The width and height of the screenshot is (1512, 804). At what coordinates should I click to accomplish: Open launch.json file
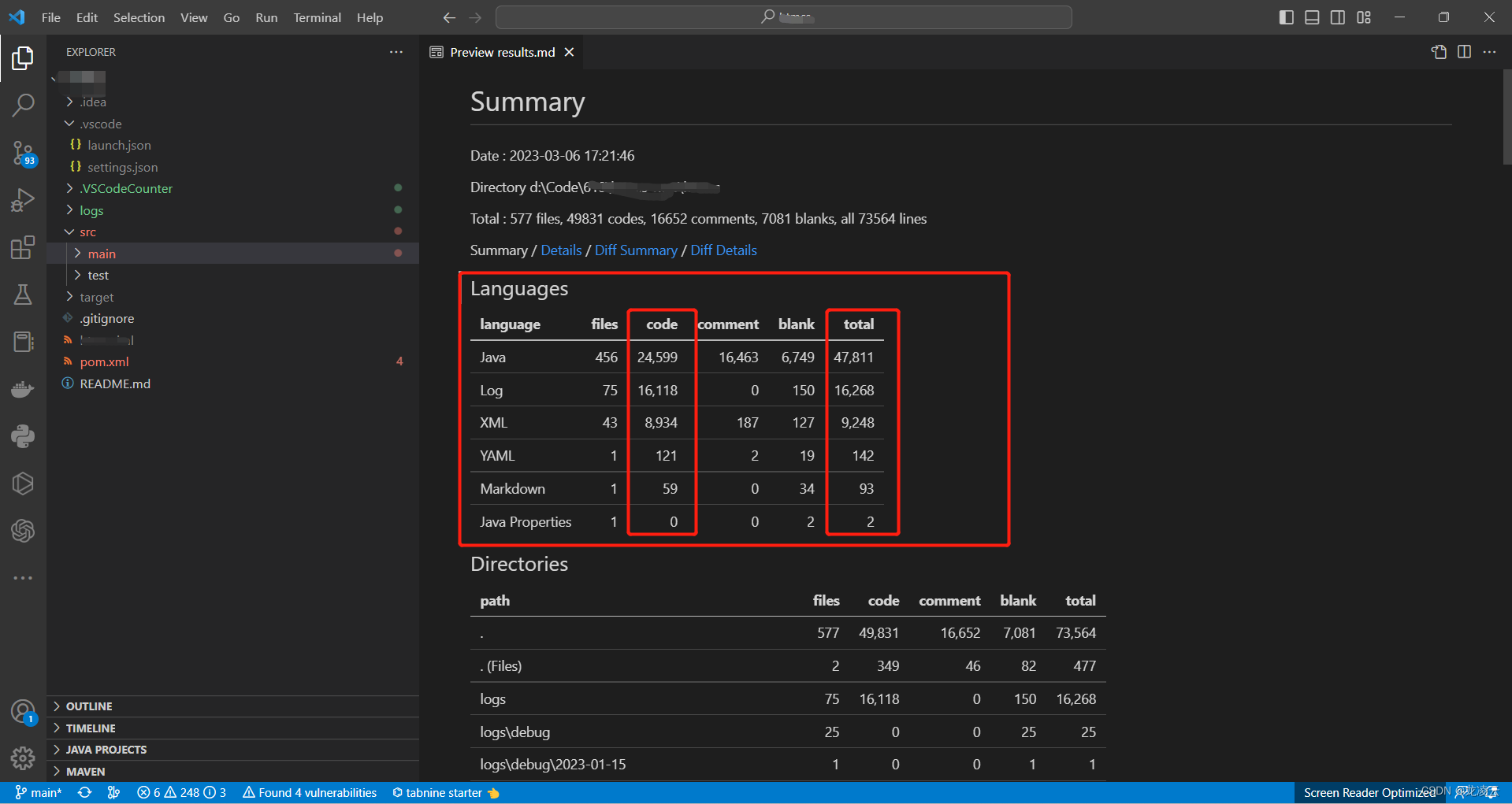(233, 145)
